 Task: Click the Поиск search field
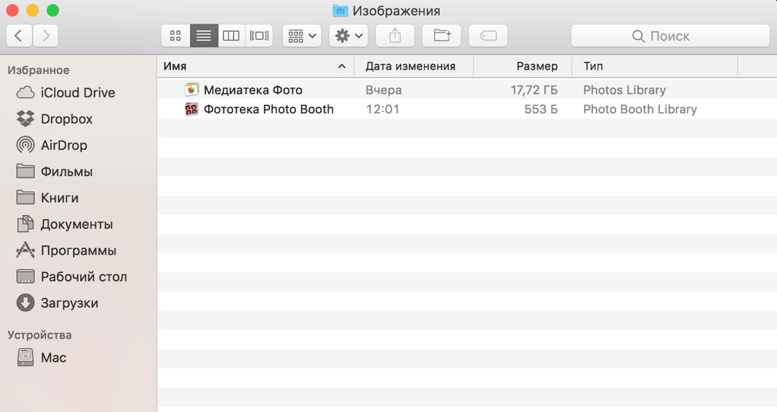click(x=670, y=36)
